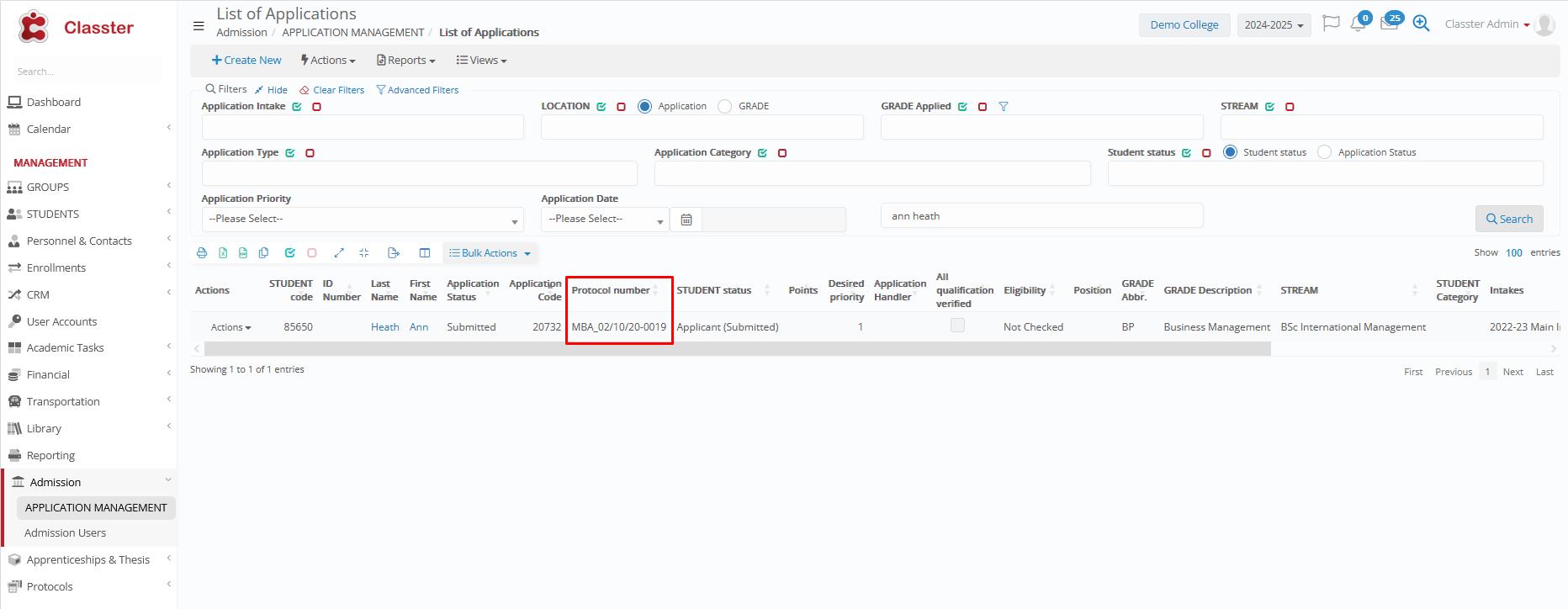Open the 2024-2025 academic year dropdown

coord(1274,25)
